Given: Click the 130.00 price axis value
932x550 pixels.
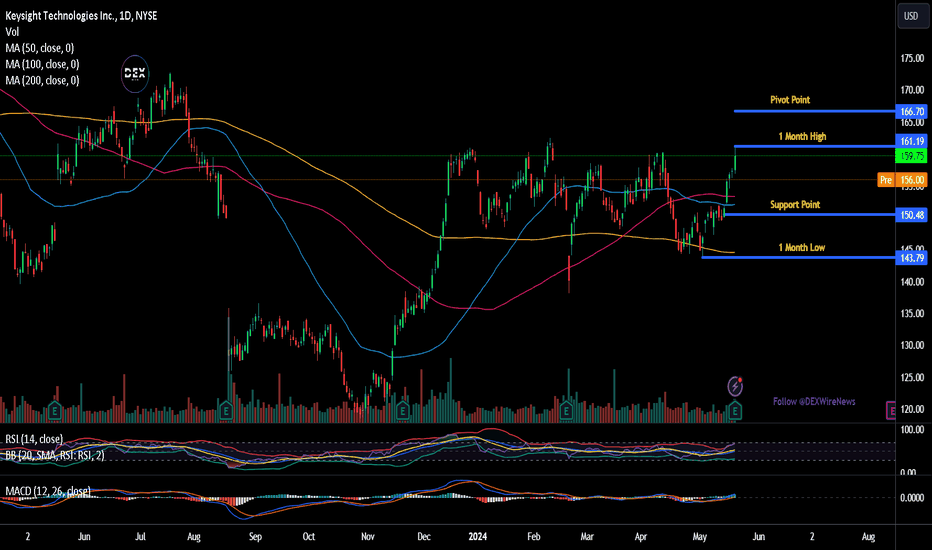Looking at the screenshot, I should pos(912,345).
